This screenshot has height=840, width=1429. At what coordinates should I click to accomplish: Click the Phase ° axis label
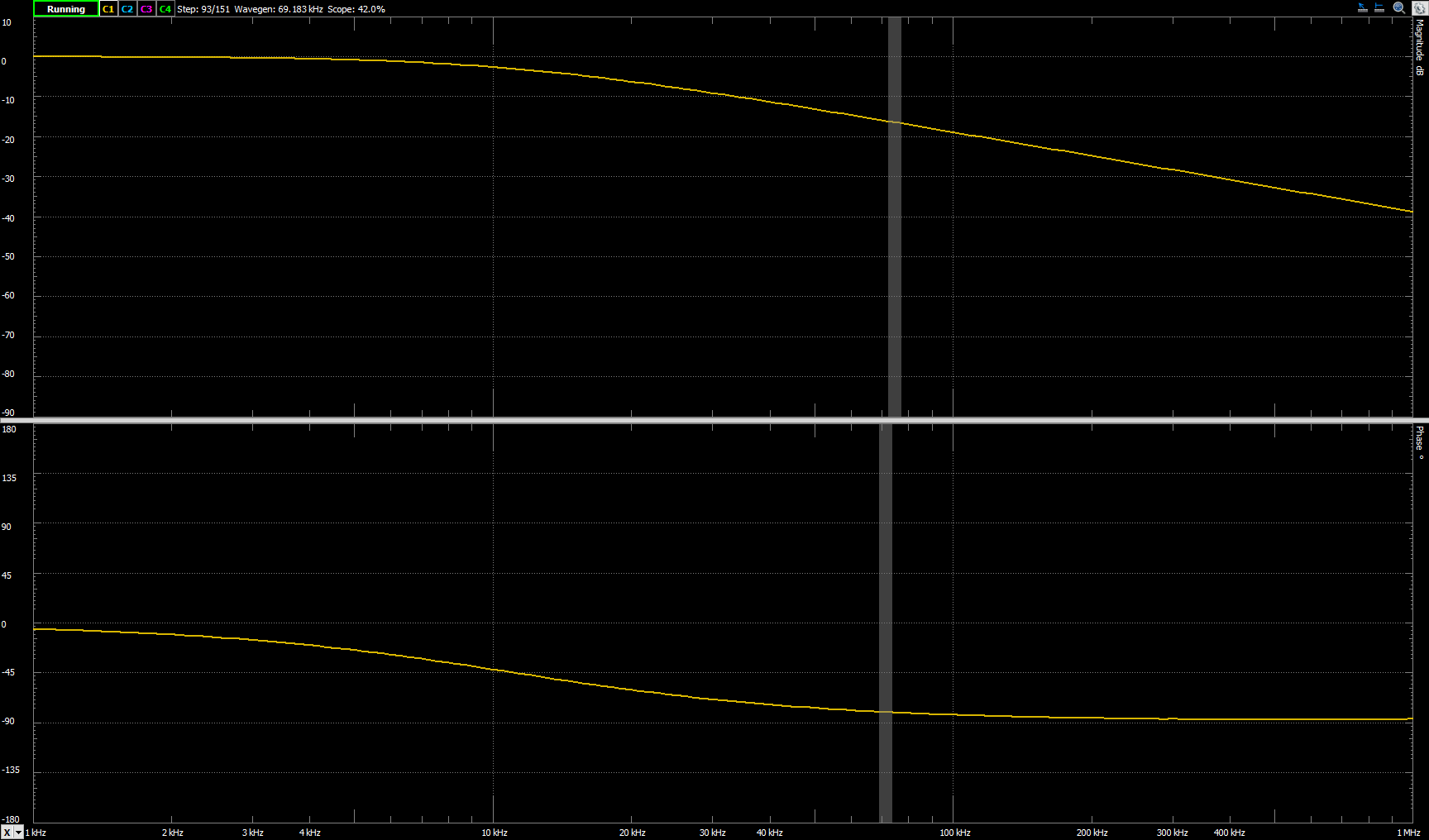[x=1420, y=442]
